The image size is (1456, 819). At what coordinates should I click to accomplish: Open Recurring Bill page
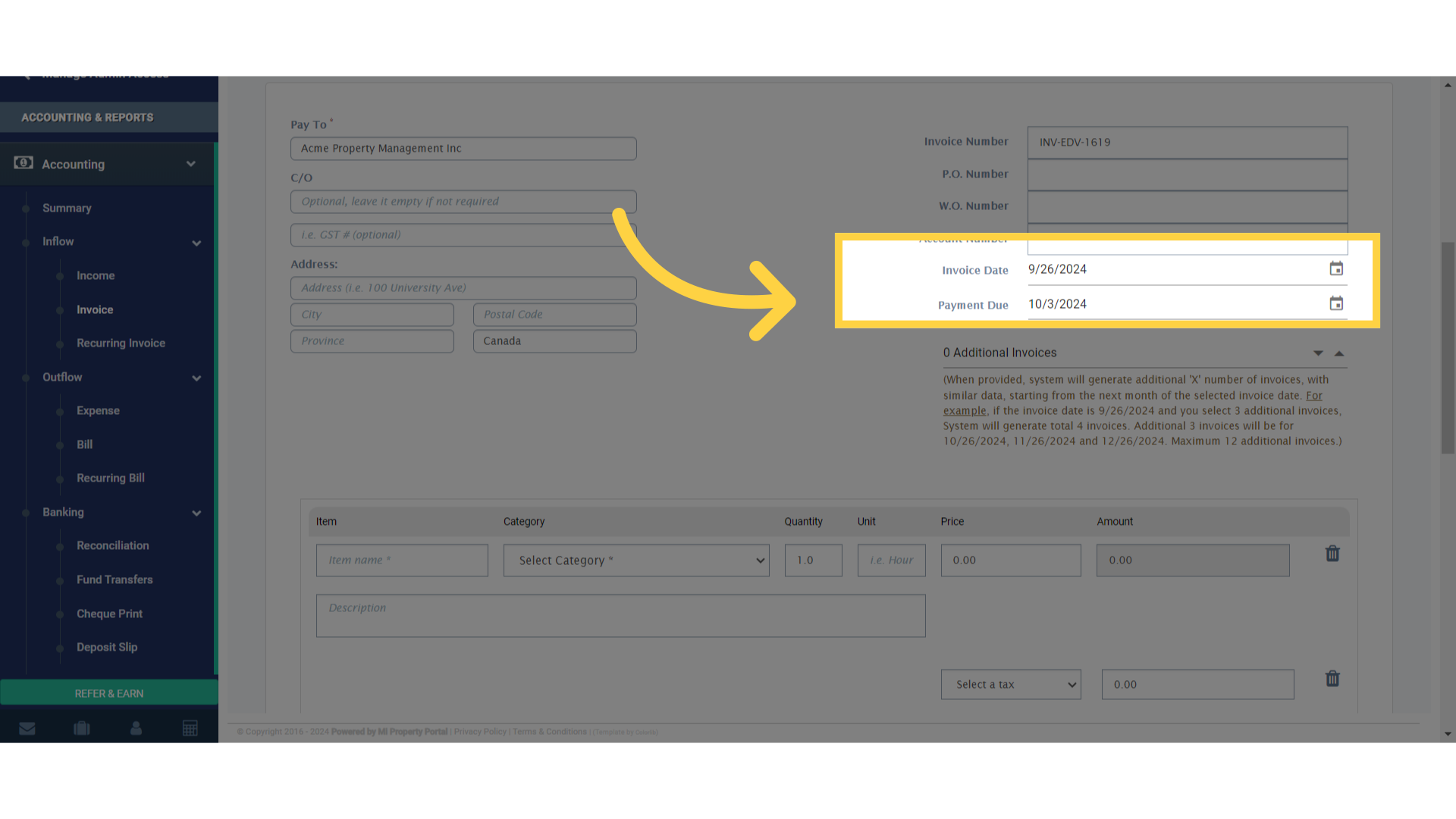[111, 479]
